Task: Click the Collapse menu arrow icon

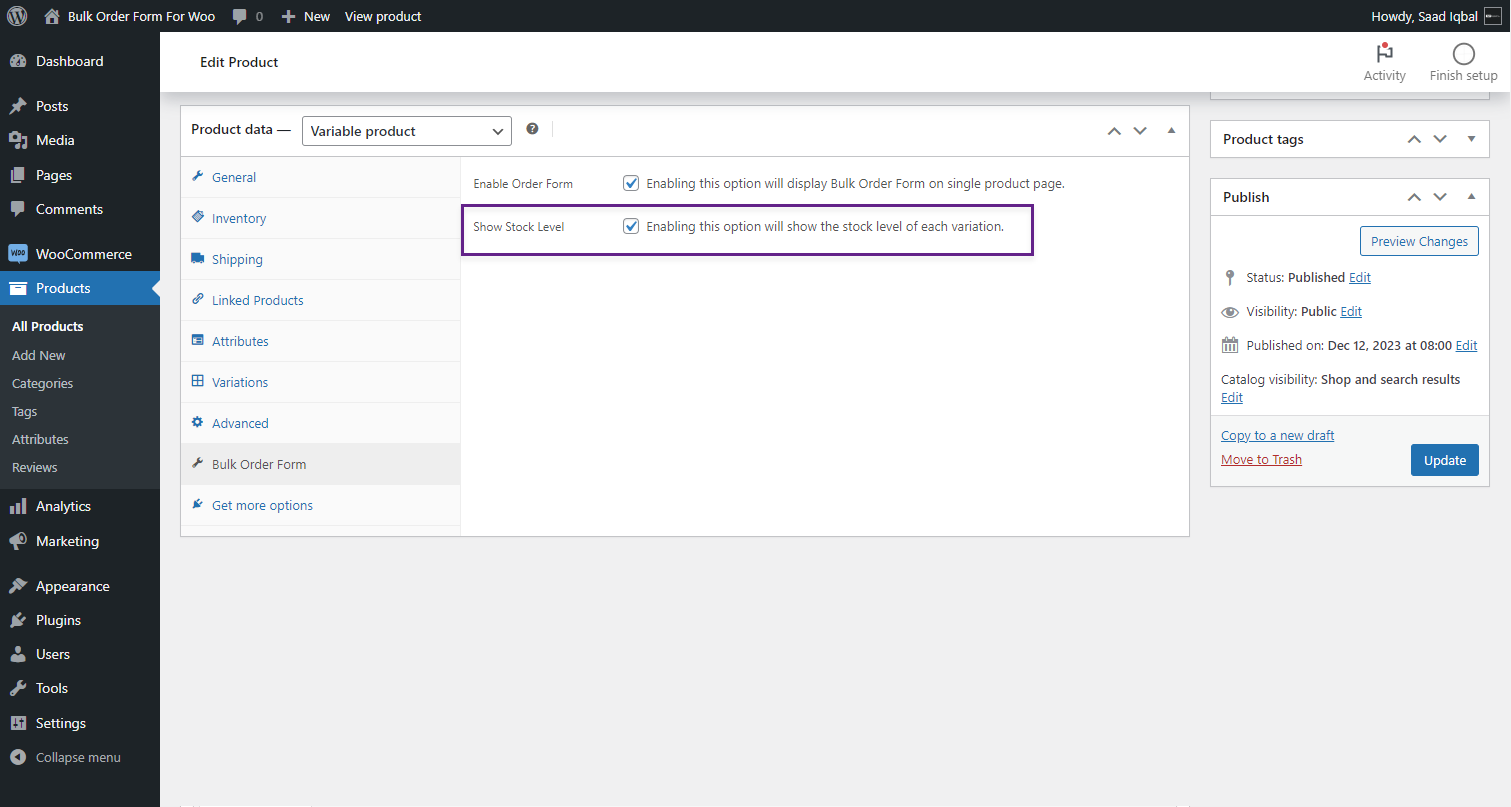Action: 18,757
